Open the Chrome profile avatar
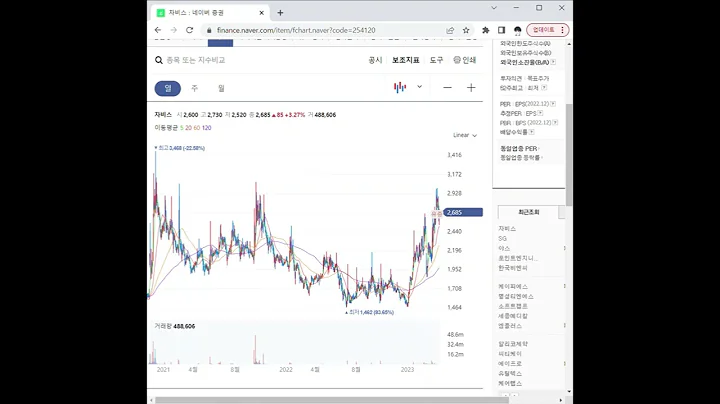 click(518, 30)
